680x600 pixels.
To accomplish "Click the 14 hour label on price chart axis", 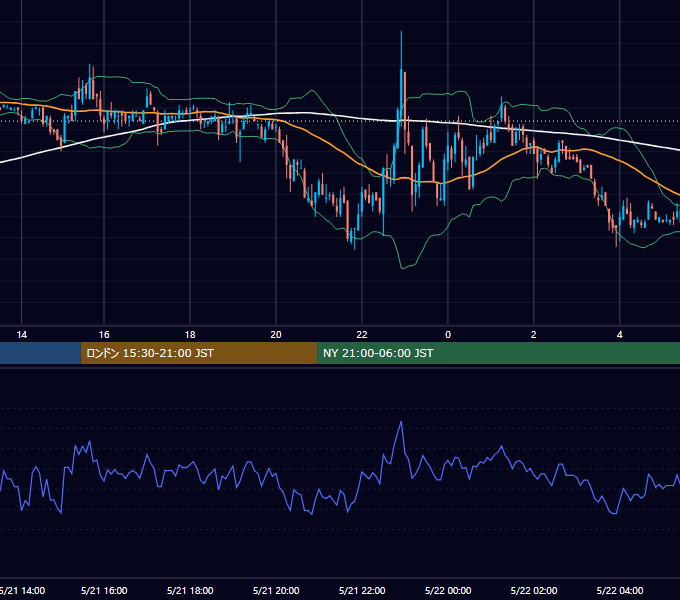I will tap(21, 335).
